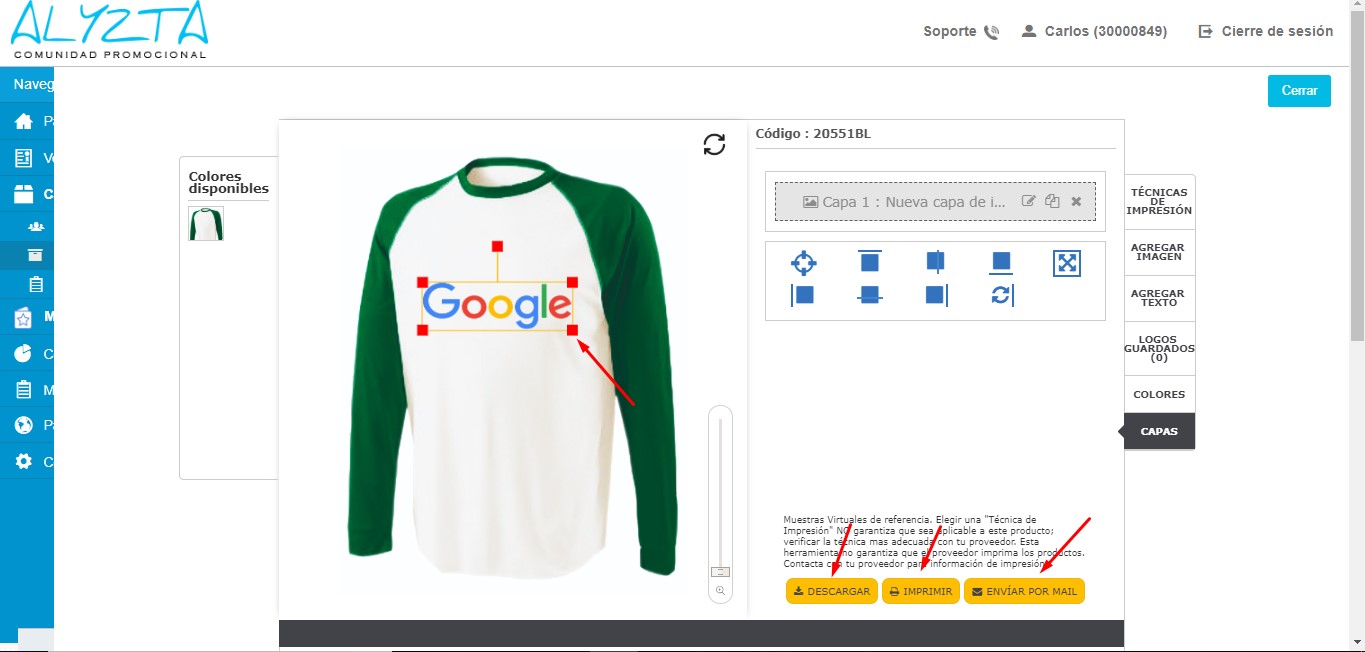The height and width of the screenshot is (652, 1365).
Task: Click the red rotation handle above Google logo
Action: tap(497, 246)
